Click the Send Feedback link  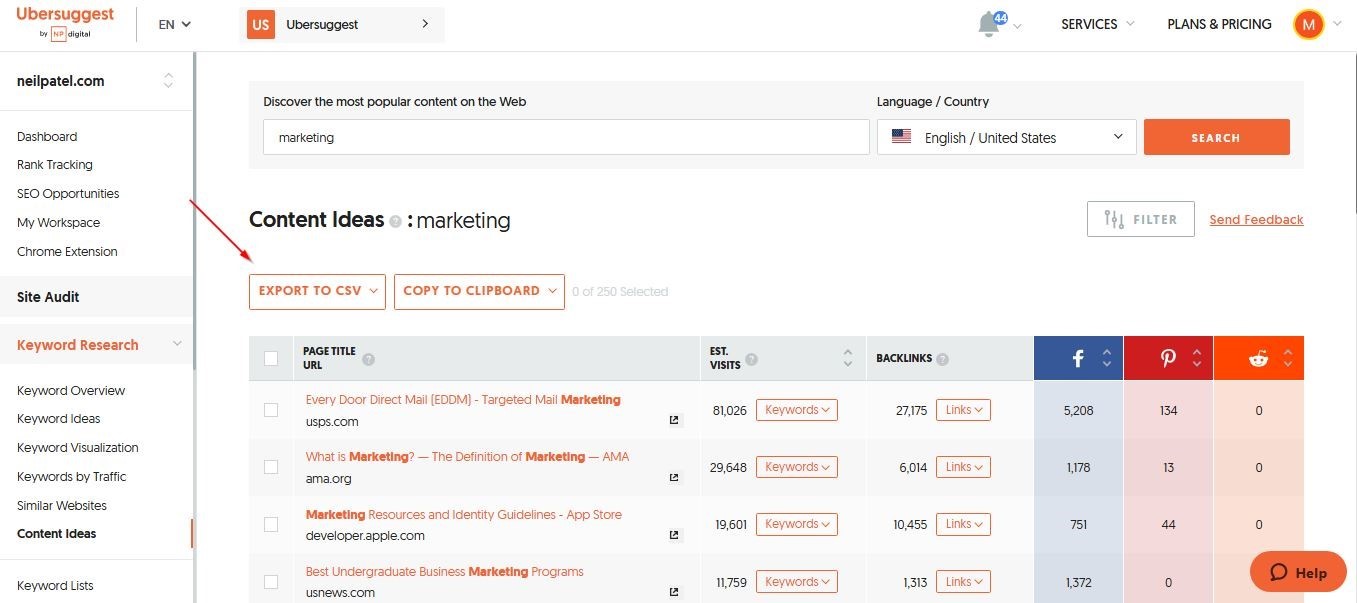1256,220
